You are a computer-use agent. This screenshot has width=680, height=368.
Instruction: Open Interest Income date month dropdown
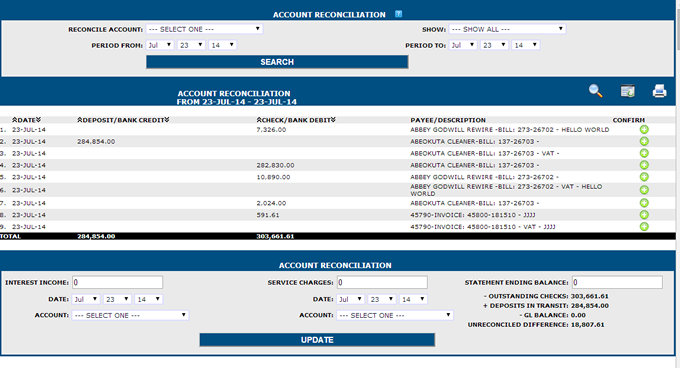[86, 299]
